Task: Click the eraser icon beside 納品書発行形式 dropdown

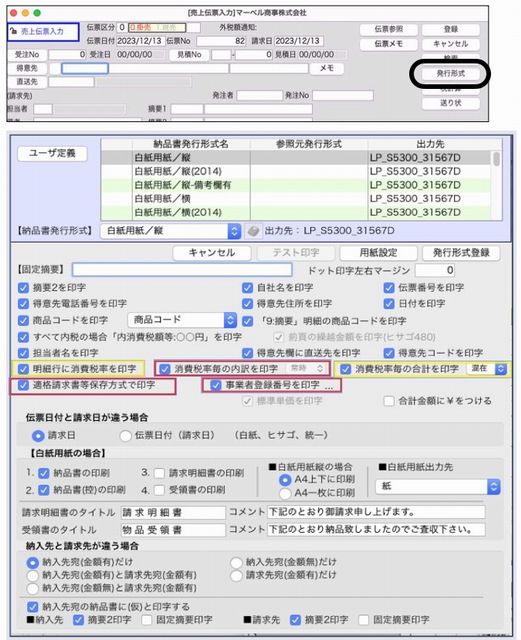Action: click(253, 231)
